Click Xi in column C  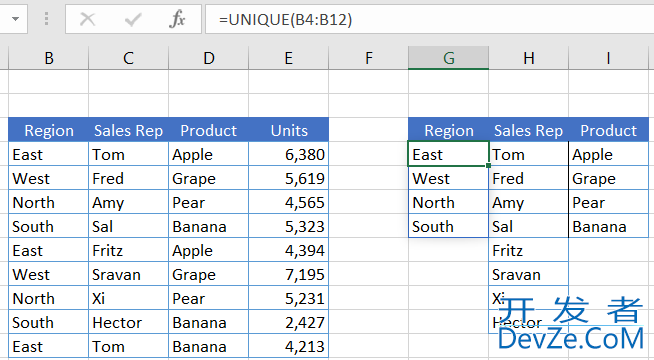(128, 298)
